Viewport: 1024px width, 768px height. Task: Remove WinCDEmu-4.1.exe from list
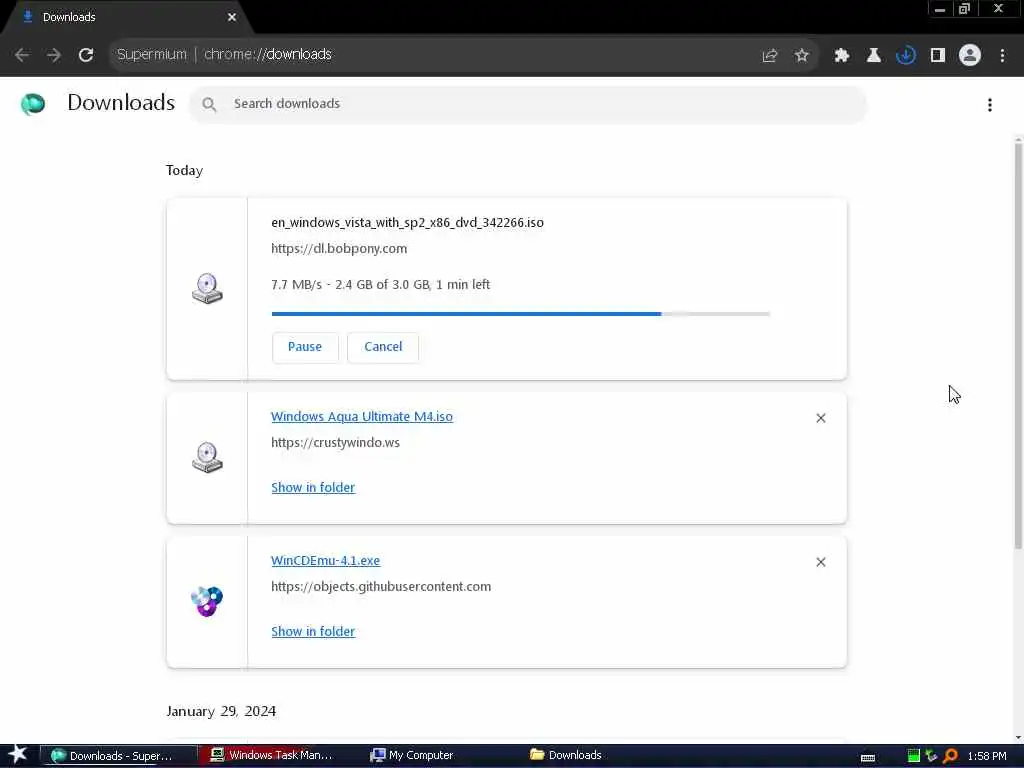tap(821, 562)
